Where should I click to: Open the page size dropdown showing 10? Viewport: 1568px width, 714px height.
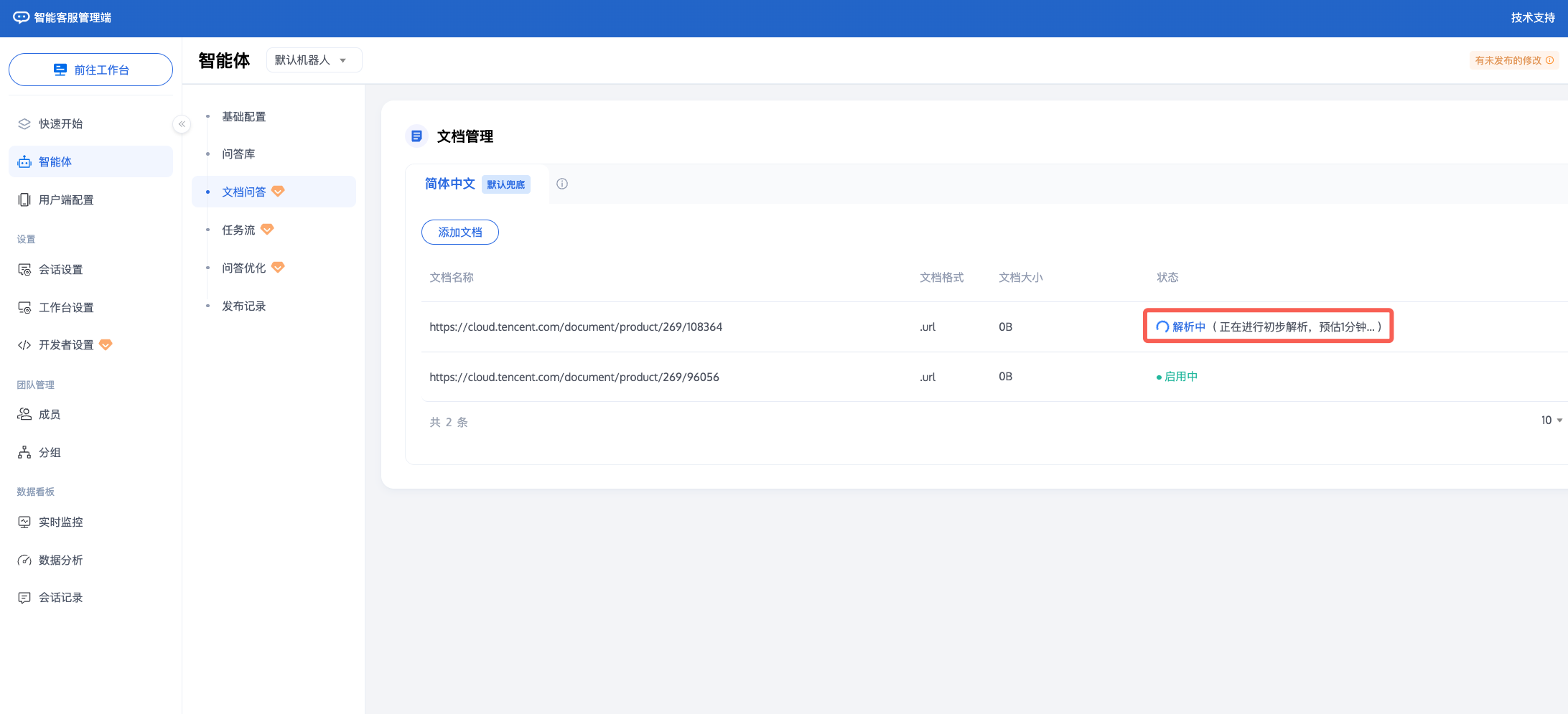pos(1551,421)
